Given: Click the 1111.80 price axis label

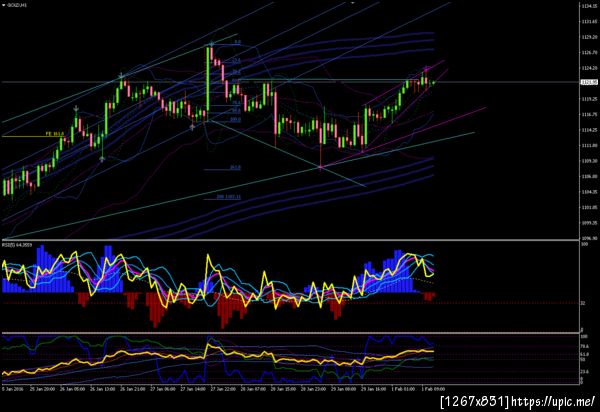Looking at the screenshot, I should point(589,145).
